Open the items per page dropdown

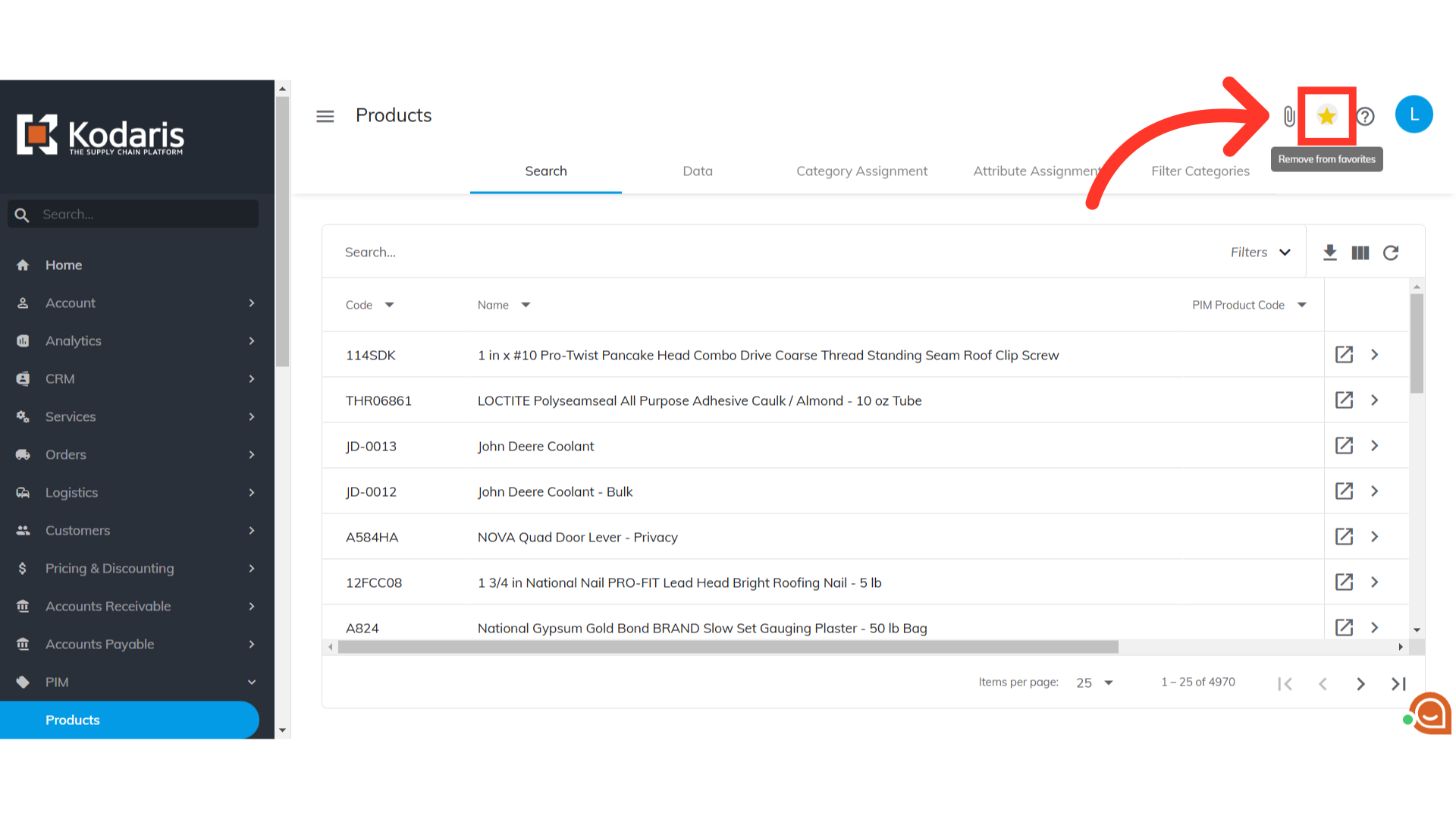pyautogui.click(x=1094, y=682)
